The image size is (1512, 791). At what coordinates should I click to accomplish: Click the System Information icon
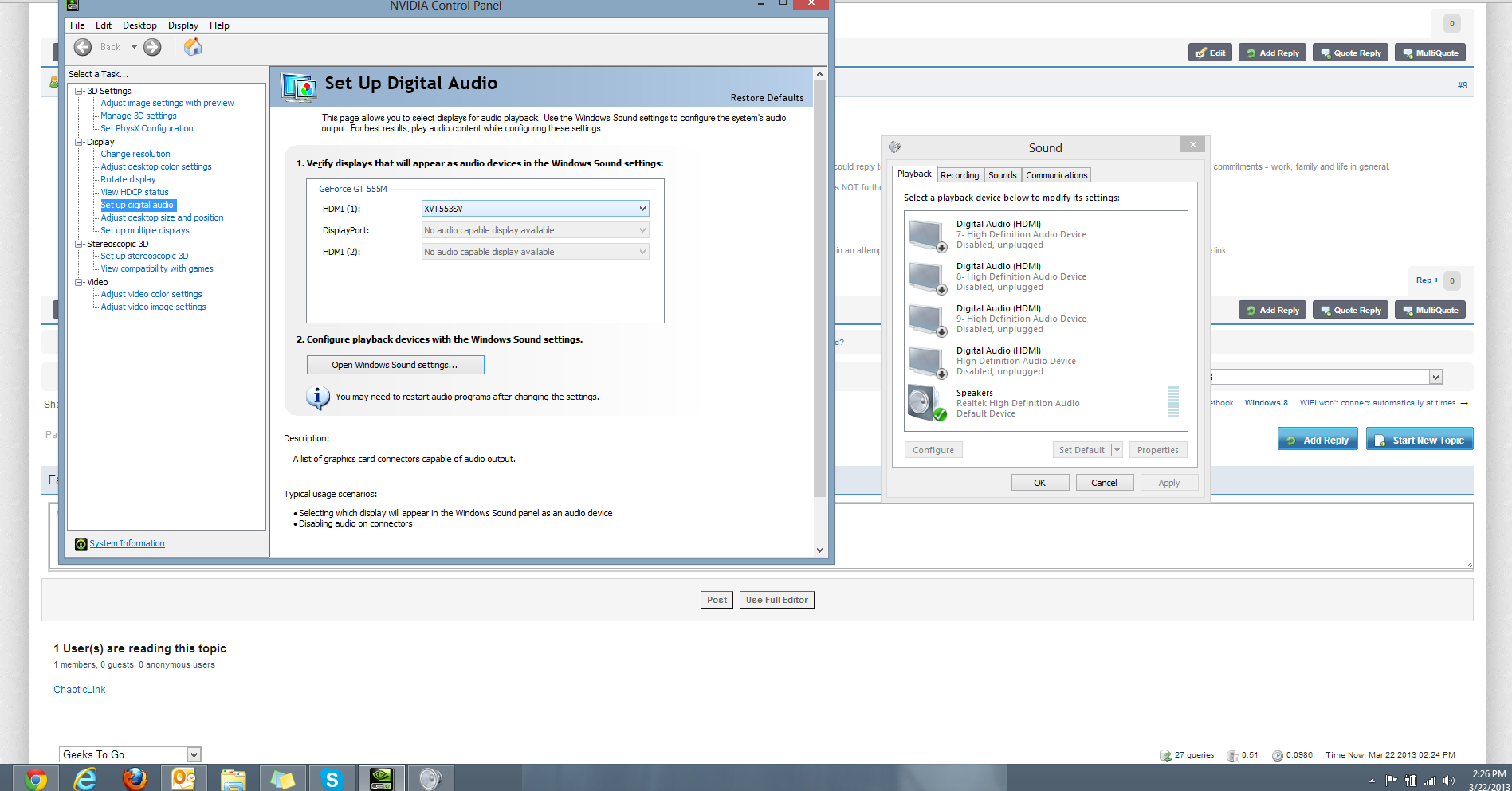[81, 544]
